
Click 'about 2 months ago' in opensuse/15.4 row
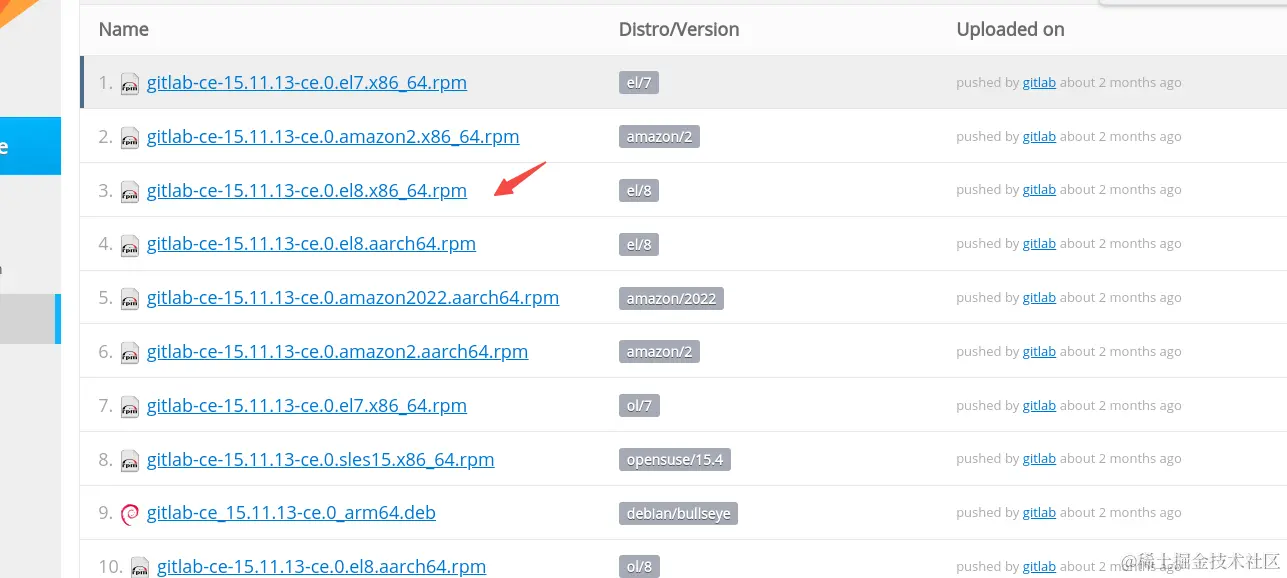(x=1121, y=459)
